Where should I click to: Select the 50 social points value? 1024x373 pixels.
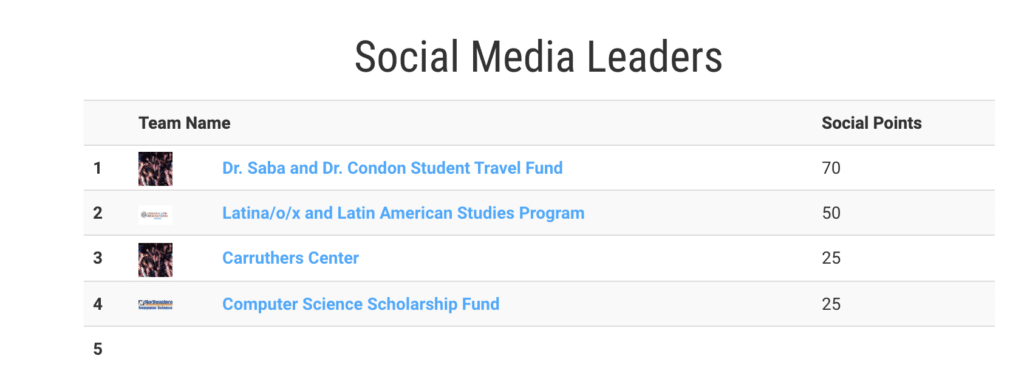(x=831, y=214)
